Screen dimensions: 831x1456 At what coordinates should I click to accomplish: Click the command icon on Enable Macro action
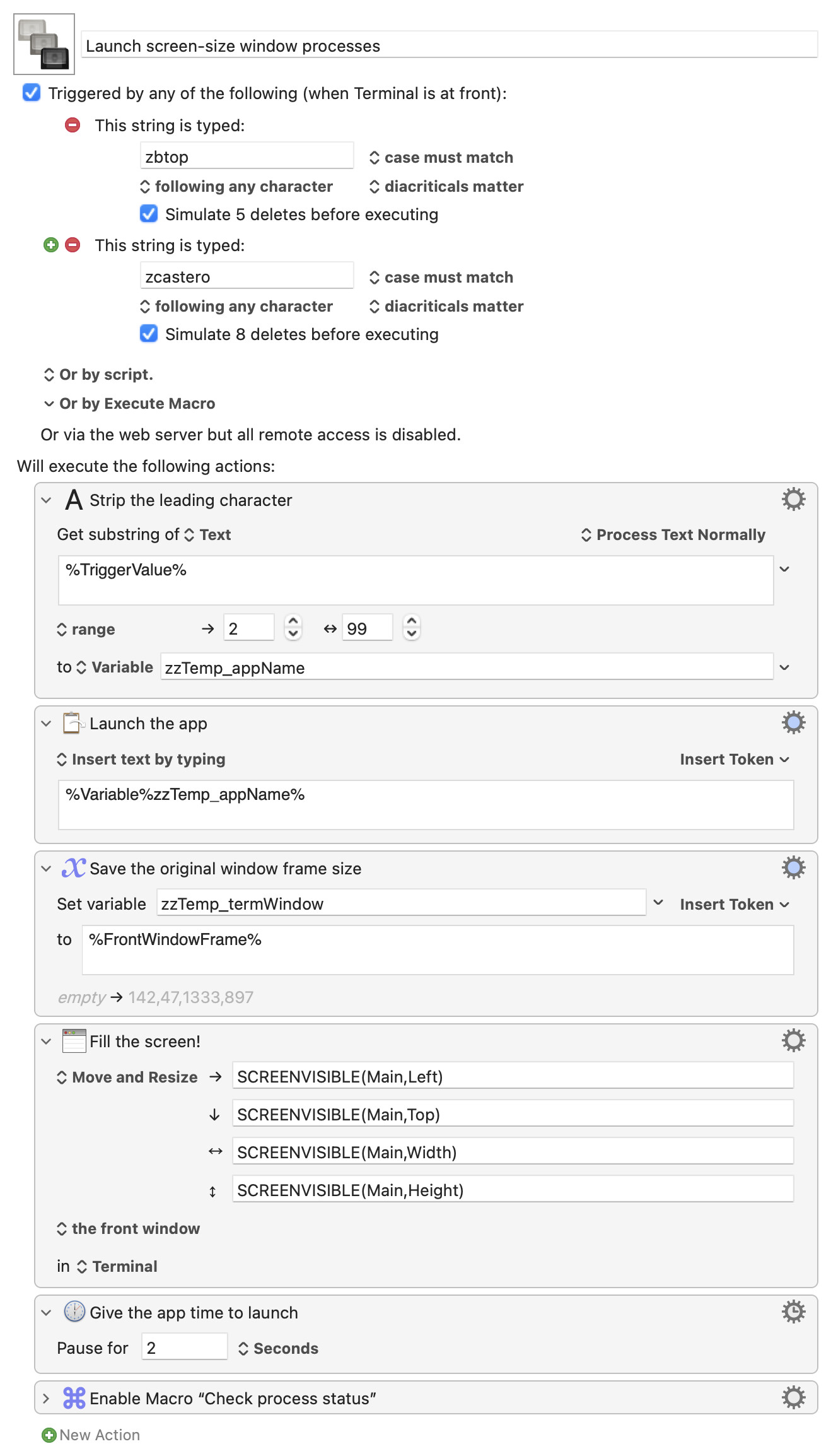click(x=74, y=1397)
